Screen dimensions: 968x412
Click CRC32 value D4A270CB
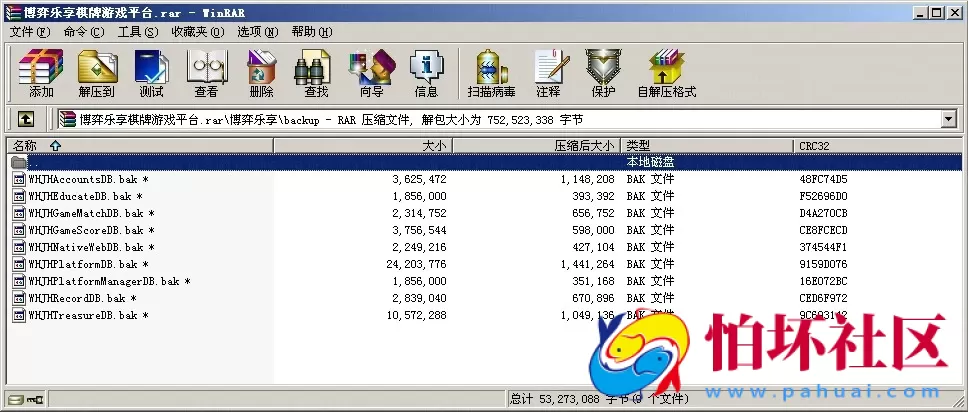[824, 213]
